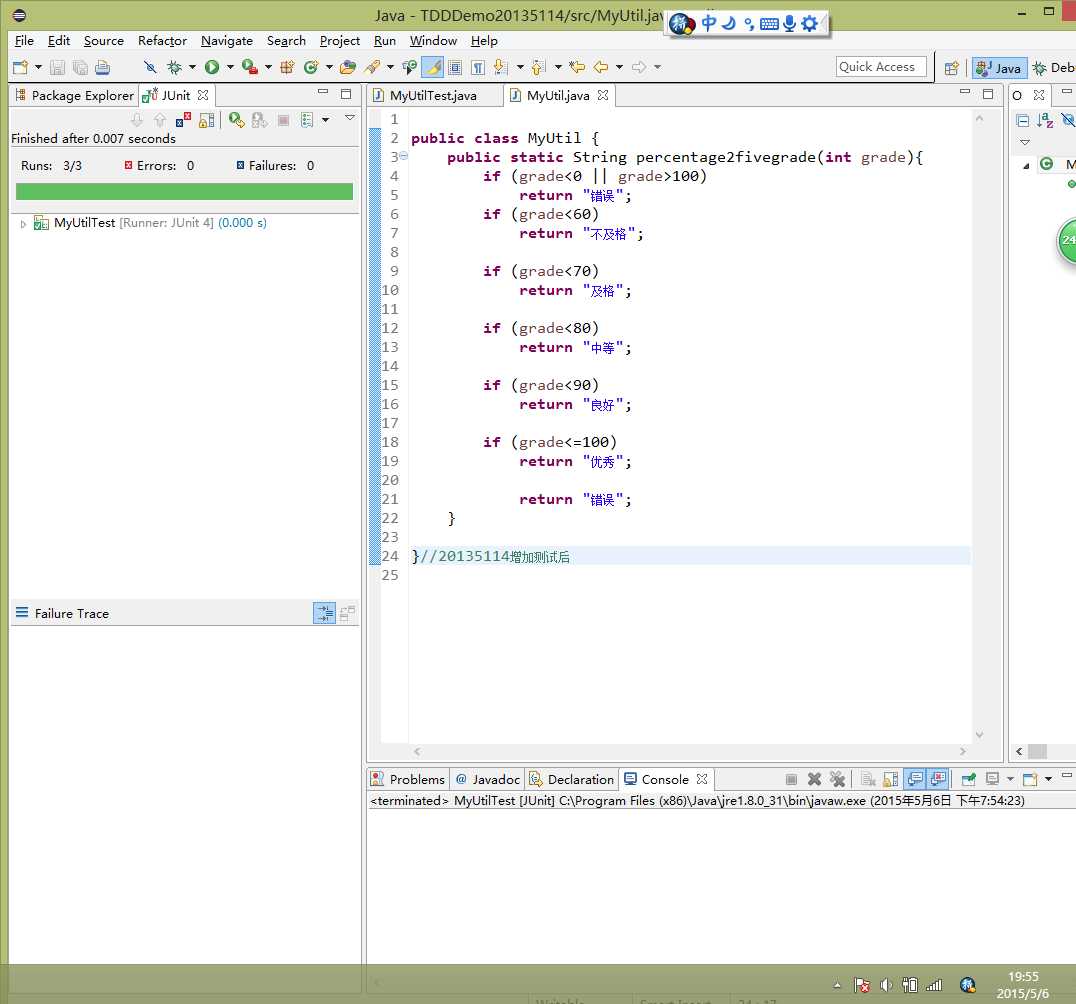Image resolution: width=1076 pixels, height=1004 pixels.
Task: Click the Debug bug icon
Action: coord(174,67)
